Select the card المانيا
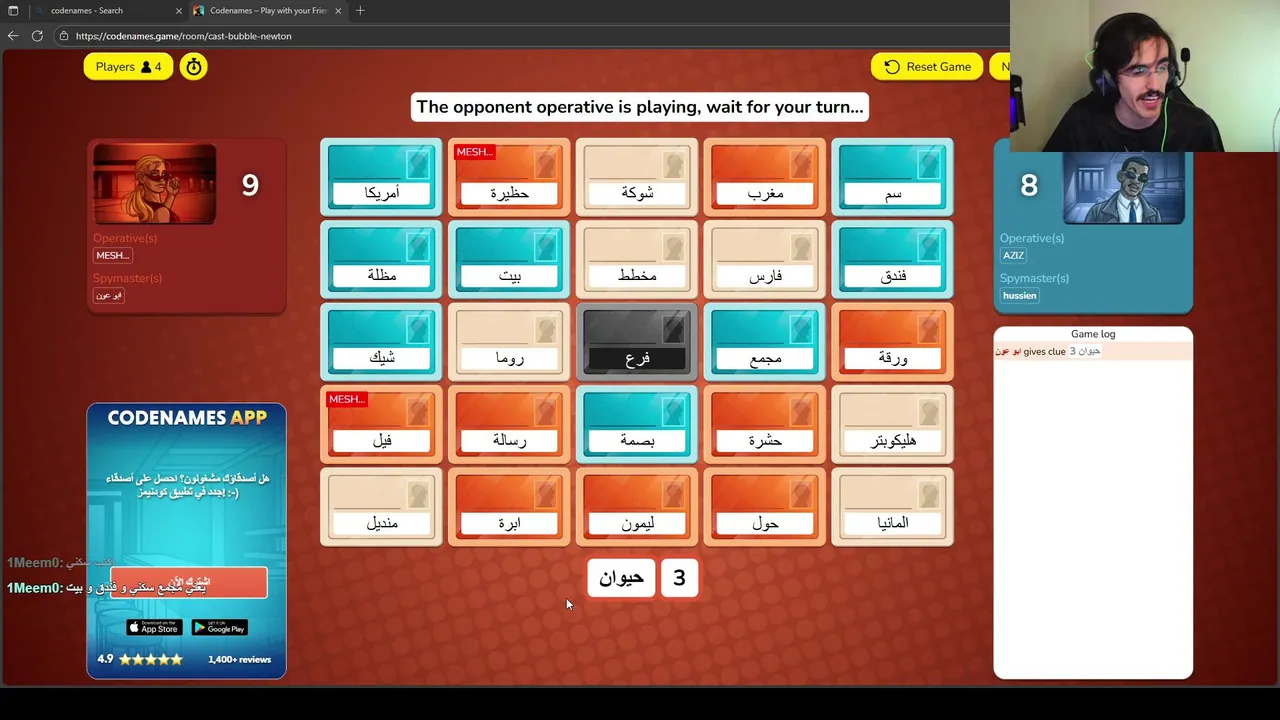The height and width of the screenshot is (720, 1280). [893, 508]
